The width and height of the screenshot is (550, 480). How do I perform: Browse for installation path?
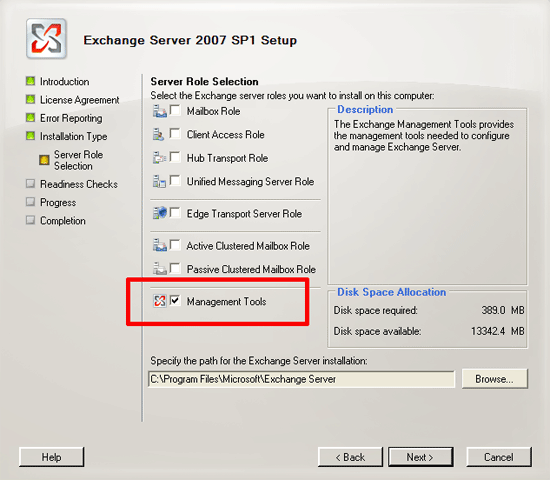(495, 379)
